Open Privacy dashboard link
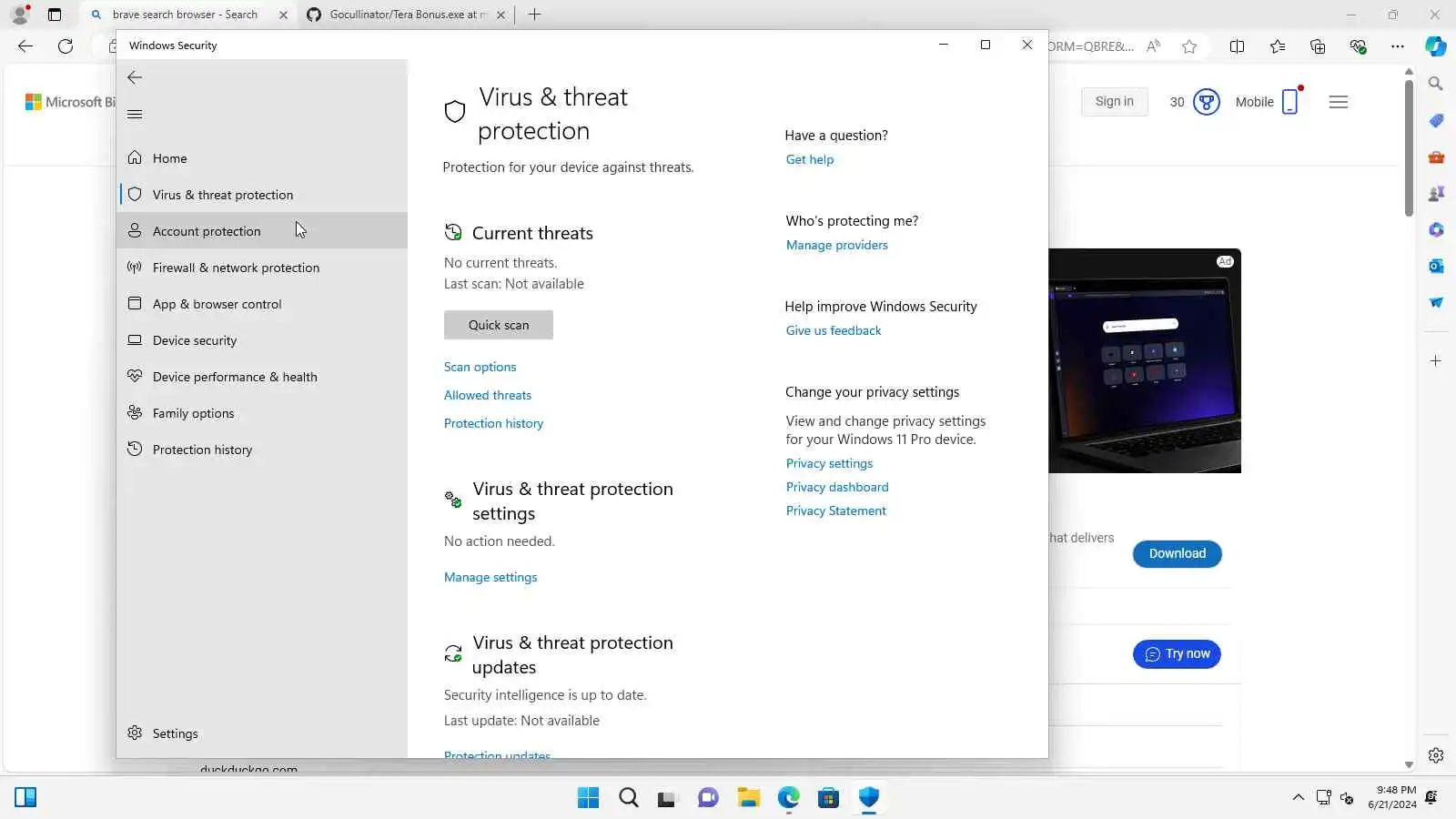This screenshot has width=1456, height=819. point(837,487)
